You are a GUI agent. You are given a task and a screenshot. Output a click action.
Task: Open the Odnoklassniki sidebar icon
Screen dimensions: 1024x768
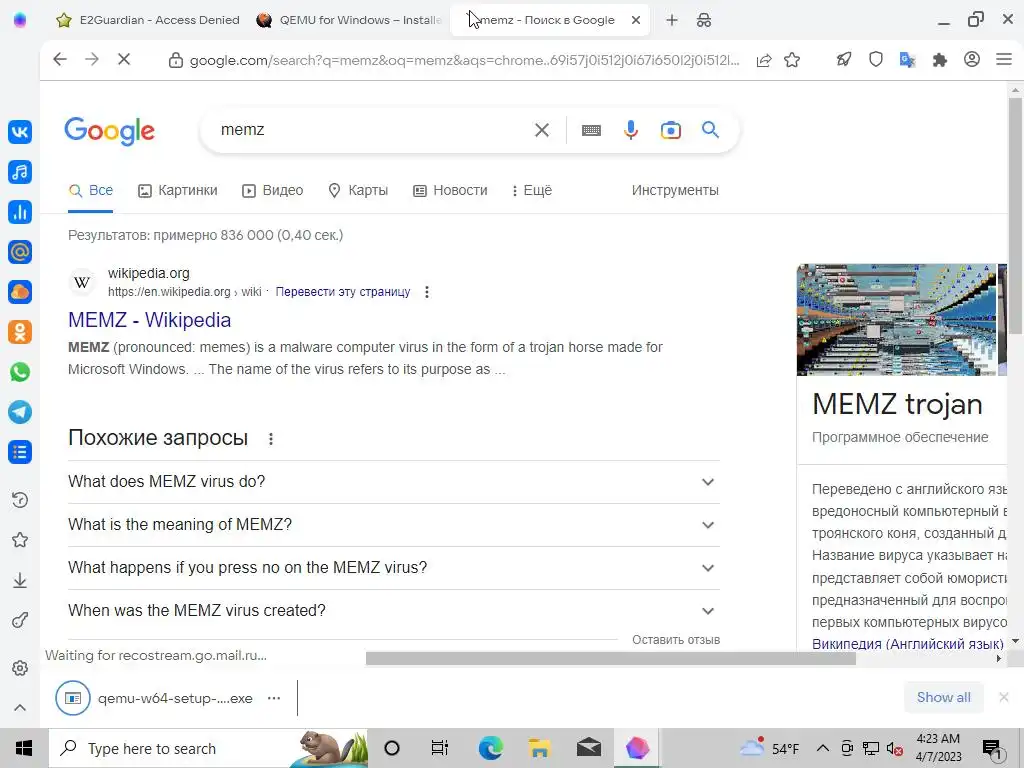20,332
